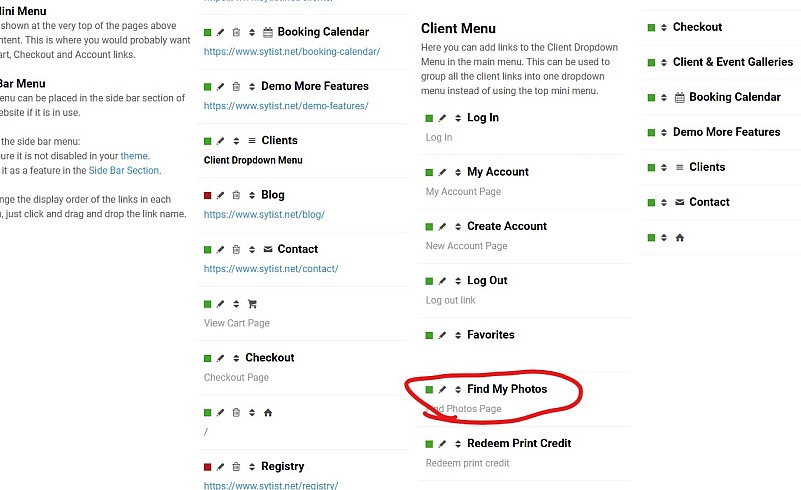Click the sort arrows next to Clients

(236, 141)
